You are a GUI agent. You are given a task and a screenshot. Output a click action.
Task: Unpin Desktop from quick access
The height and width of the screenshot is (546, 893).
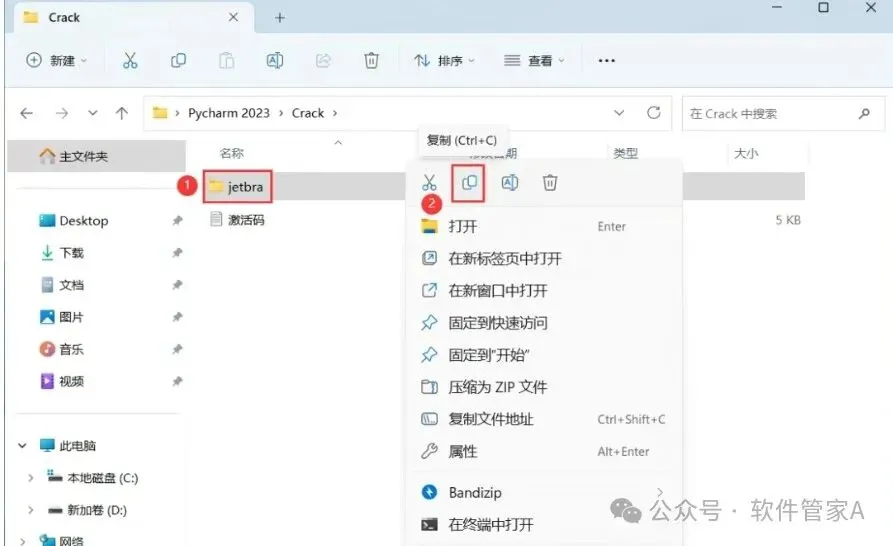click(x=177, y=220)
